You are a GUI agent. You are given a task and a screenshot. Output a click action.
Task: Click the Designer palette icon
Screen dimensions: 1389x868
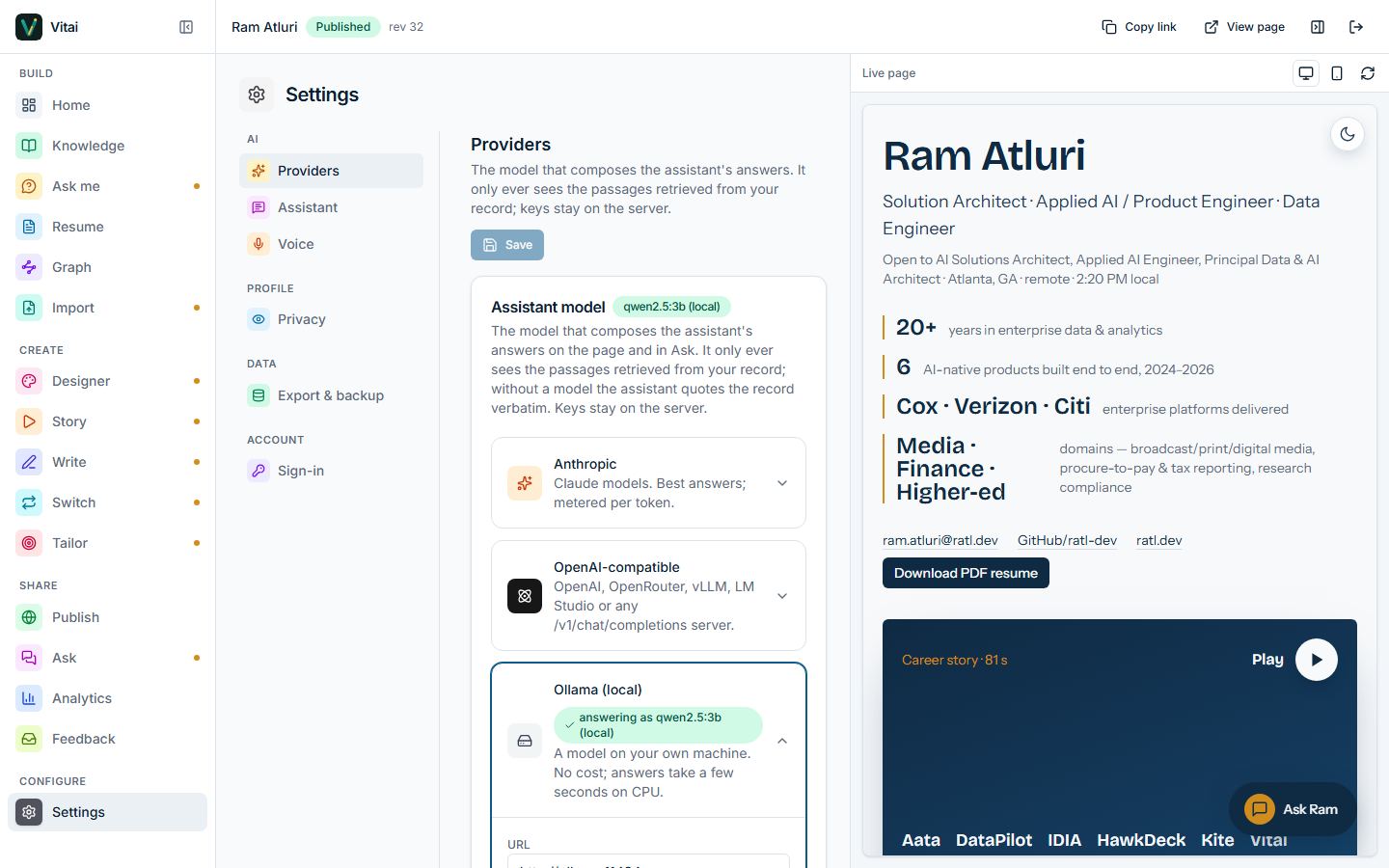click(29, 381)
